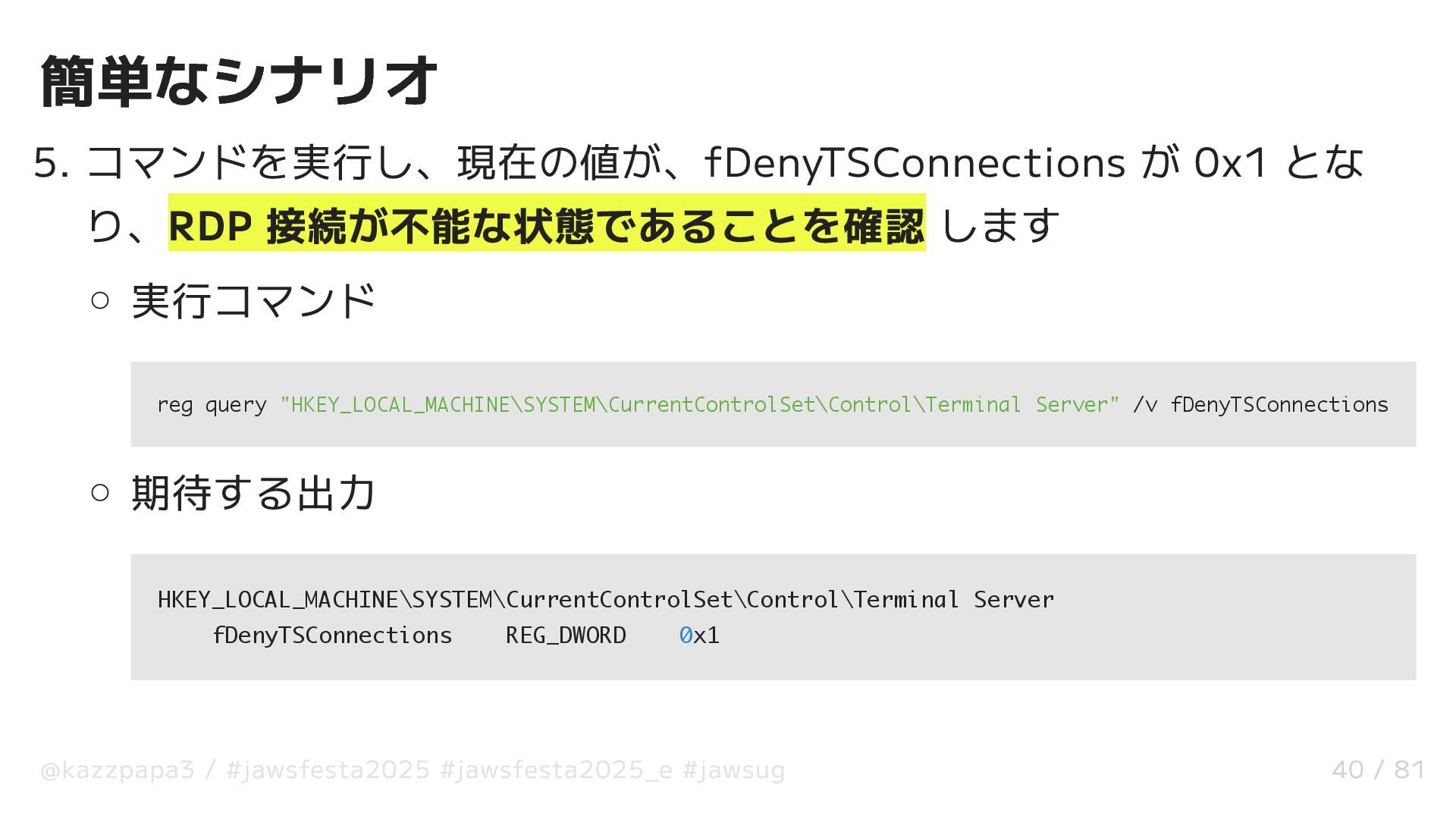
Task: Click the #jawsfesta2025 hashtag
Action: point(328,770)
